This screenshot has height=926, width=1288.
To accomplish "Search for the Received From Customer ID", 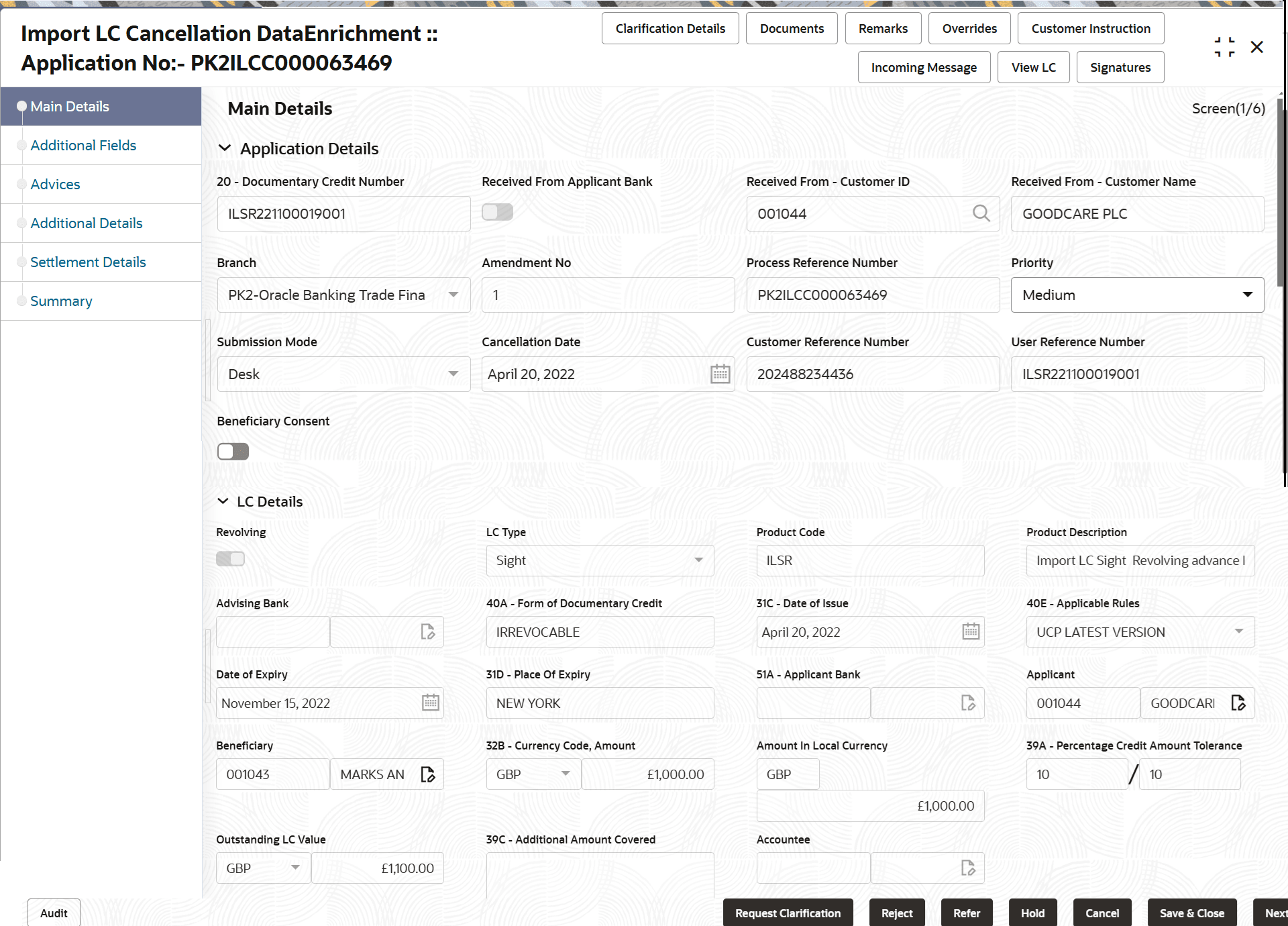I will click(x=981, y=213).
